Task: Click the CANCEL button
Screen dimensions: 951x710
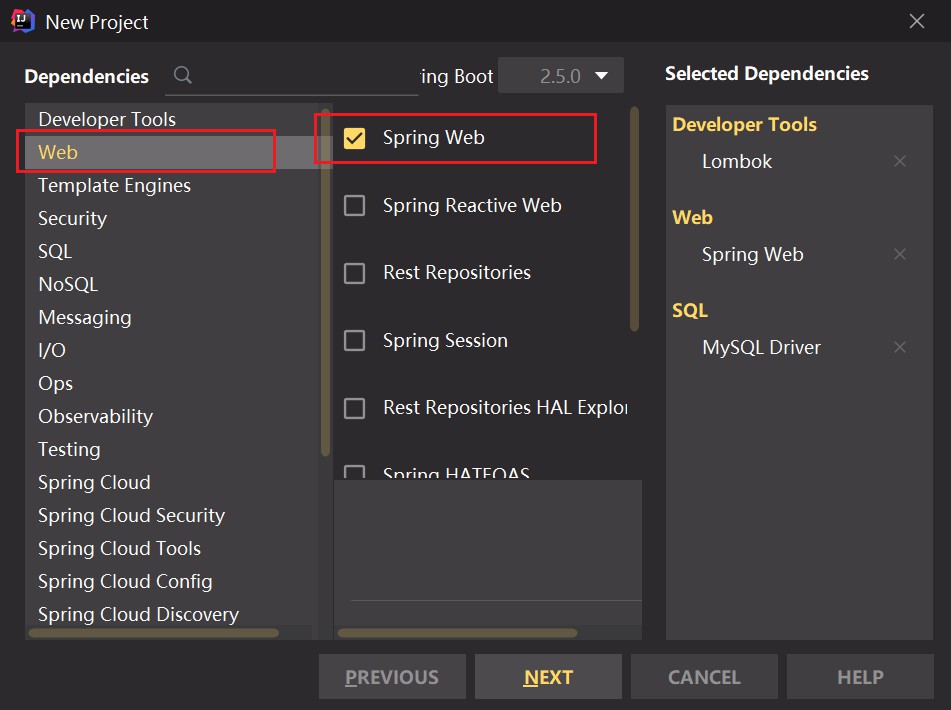Action: point(704,677)
